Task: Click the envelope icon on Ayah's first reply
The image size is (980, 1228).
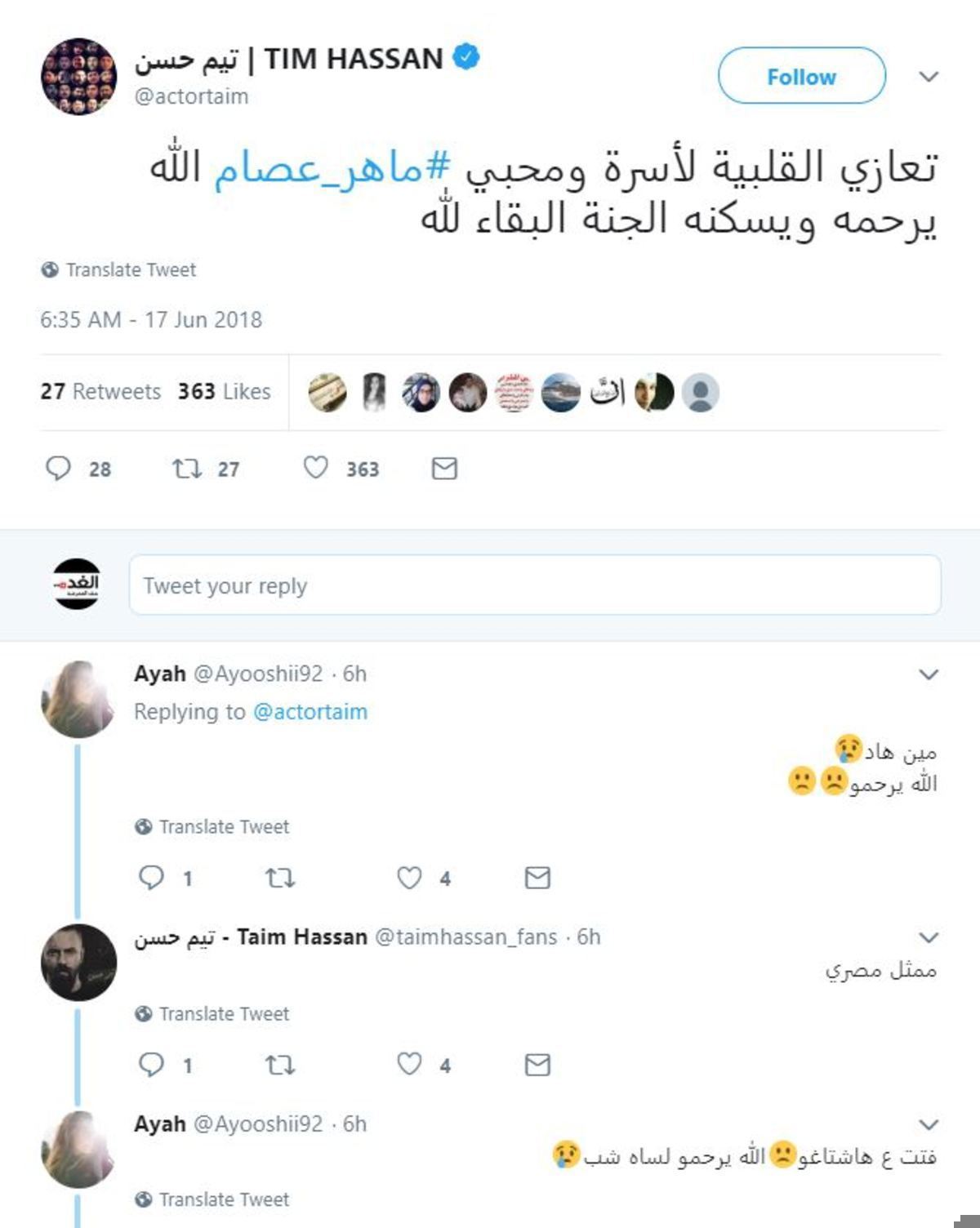Action: [537, 878]
